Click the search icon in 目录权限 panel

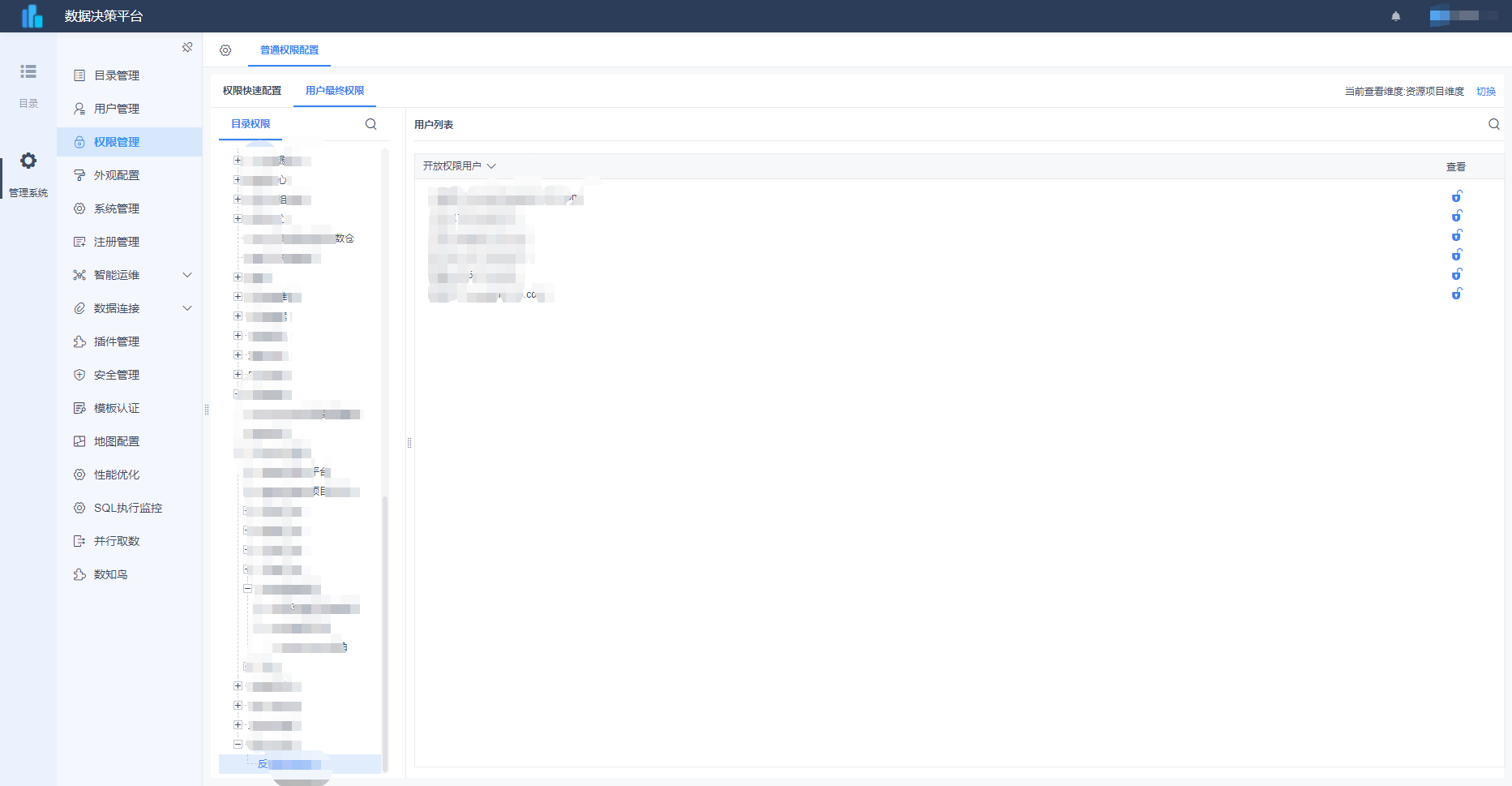[371, 124]
